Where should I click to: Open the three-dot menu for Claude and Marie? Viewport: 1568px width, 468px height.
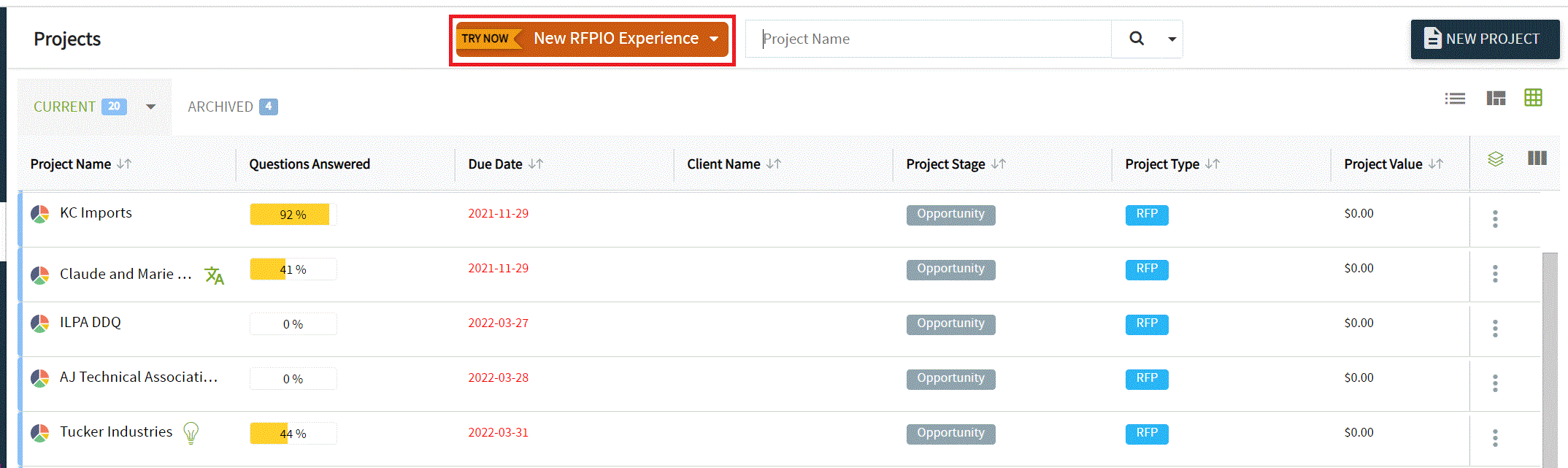pos(1495,274)
